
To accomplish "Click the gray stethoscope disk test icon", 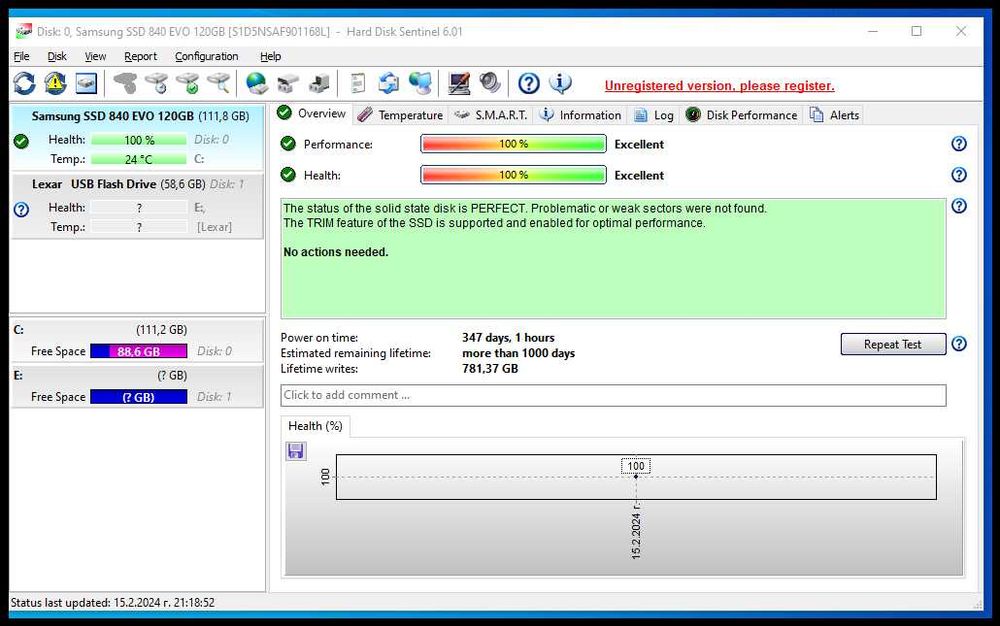I will point(125,84).
